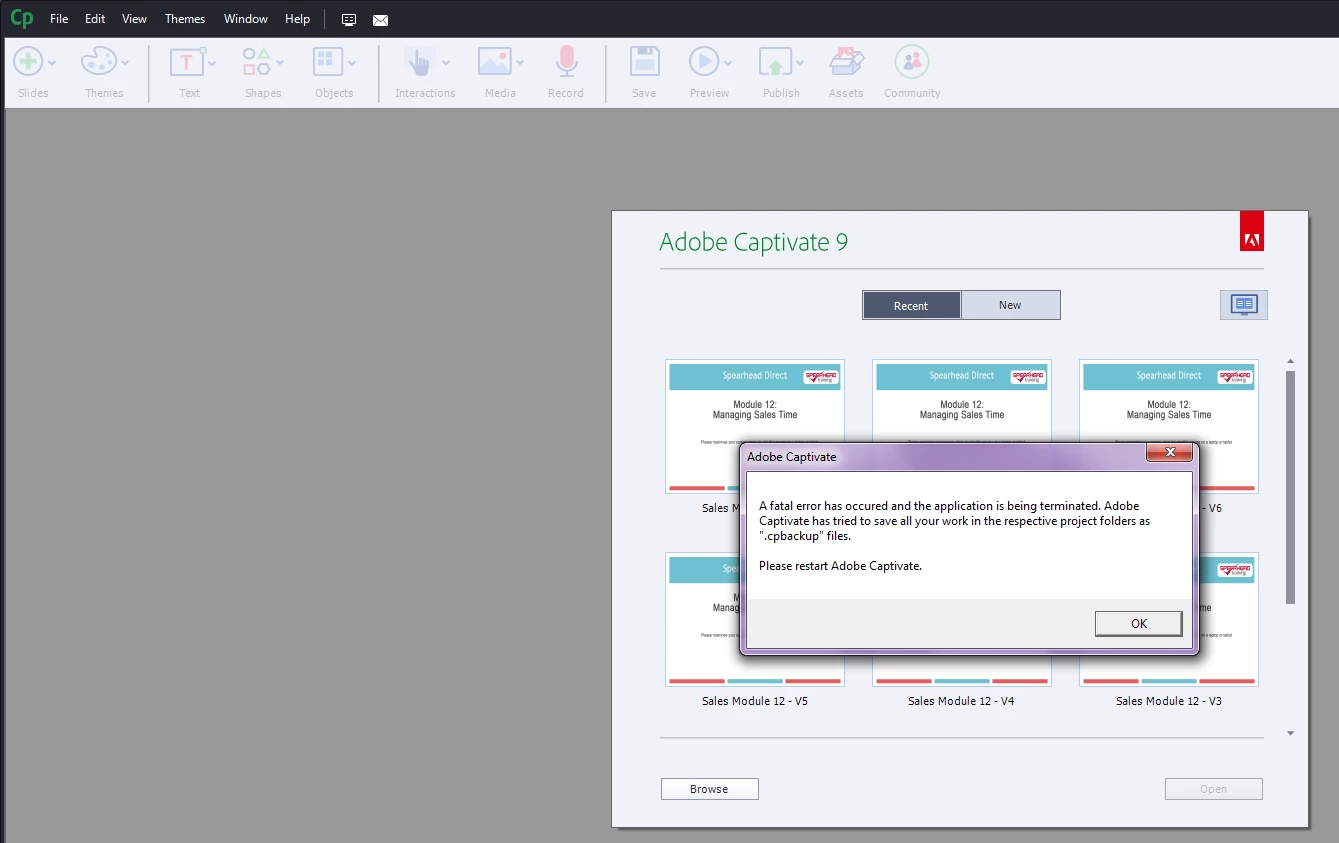Open the Help menu
Image resolution: width=1339 pixels, height=843 pixels.
(297, 19)
